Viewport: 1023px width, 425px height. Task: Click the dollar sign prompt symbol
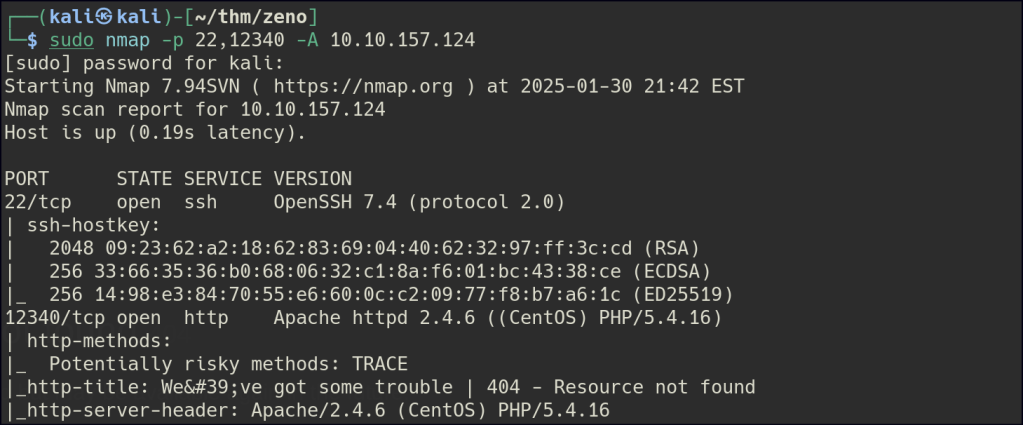(33, 40)
